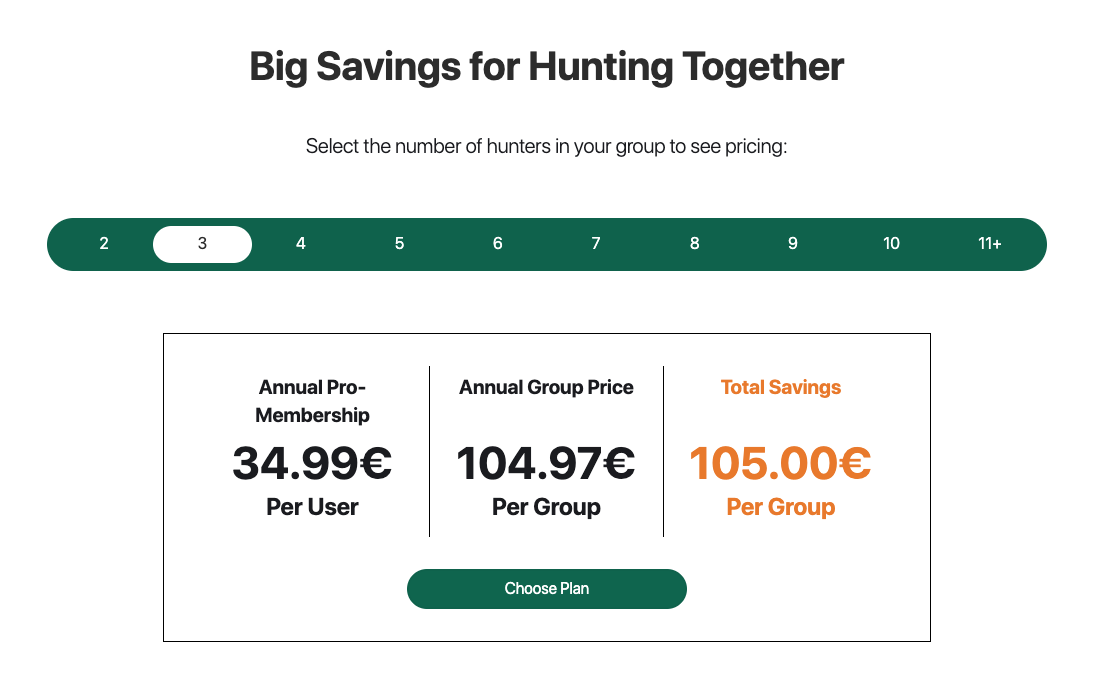Set group size to 6 hunters
This screenshot has width=1114, height=678.
tap(497, 244)
